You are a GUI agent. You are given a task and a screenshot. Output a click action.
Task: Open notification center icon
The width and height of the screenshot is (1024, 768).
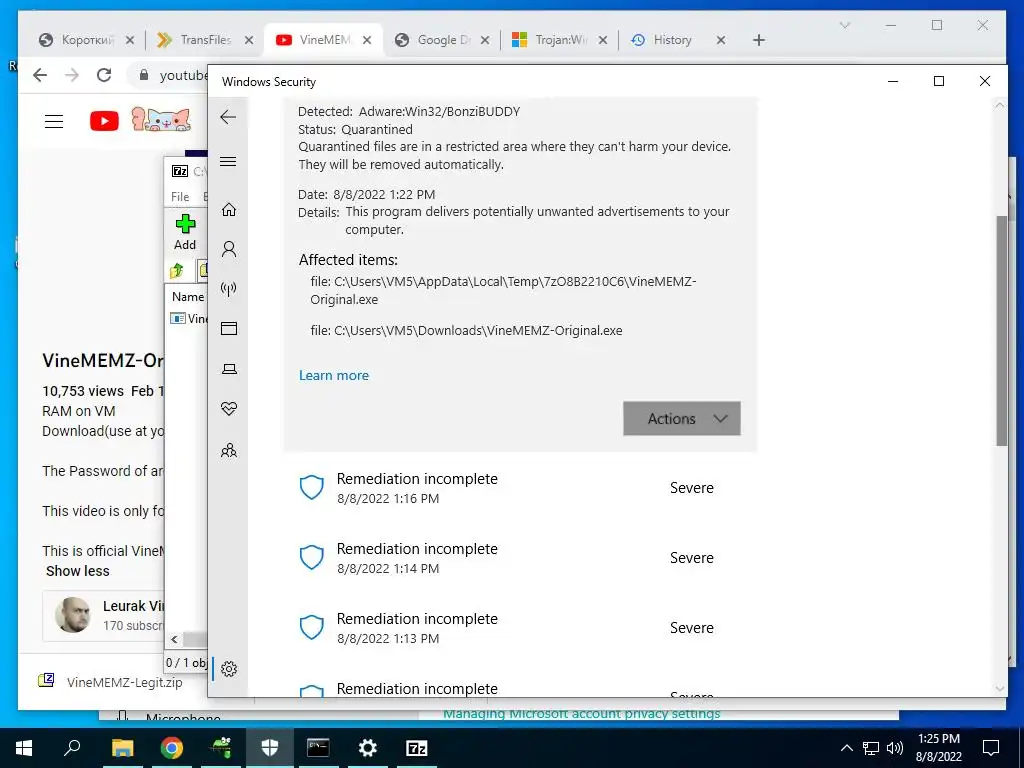pos(991,748)
